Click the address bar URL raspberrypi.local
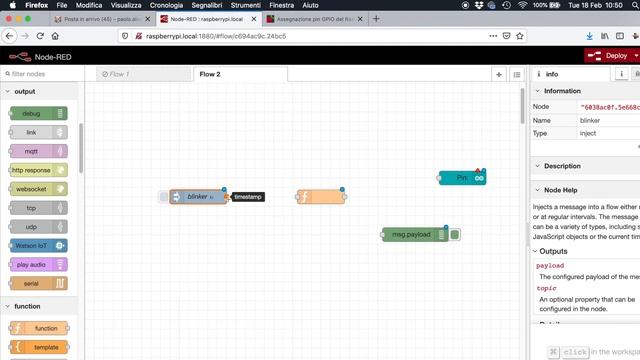 pos(216,36)
